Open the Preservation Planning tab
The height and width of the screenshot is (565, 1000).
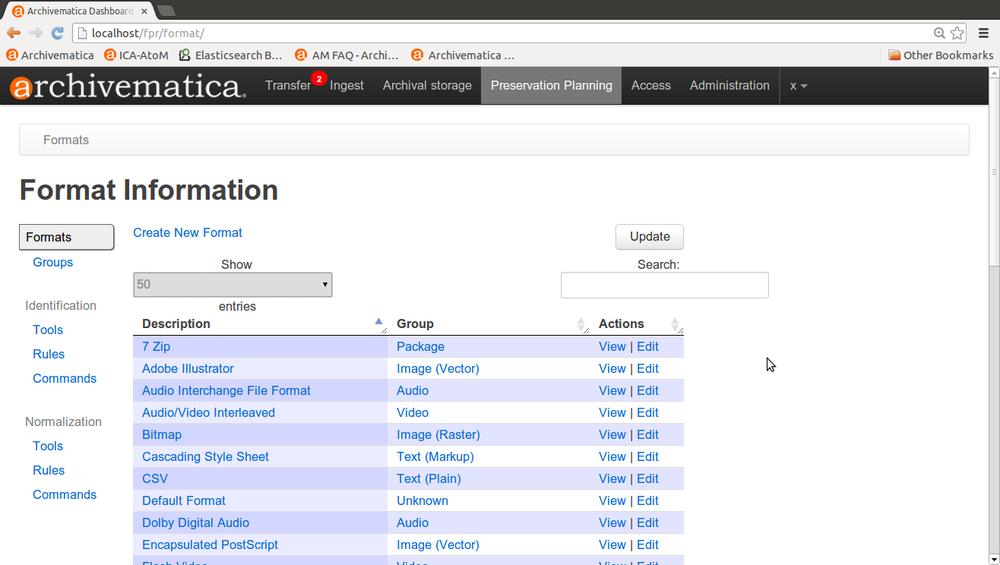(551, 86)
